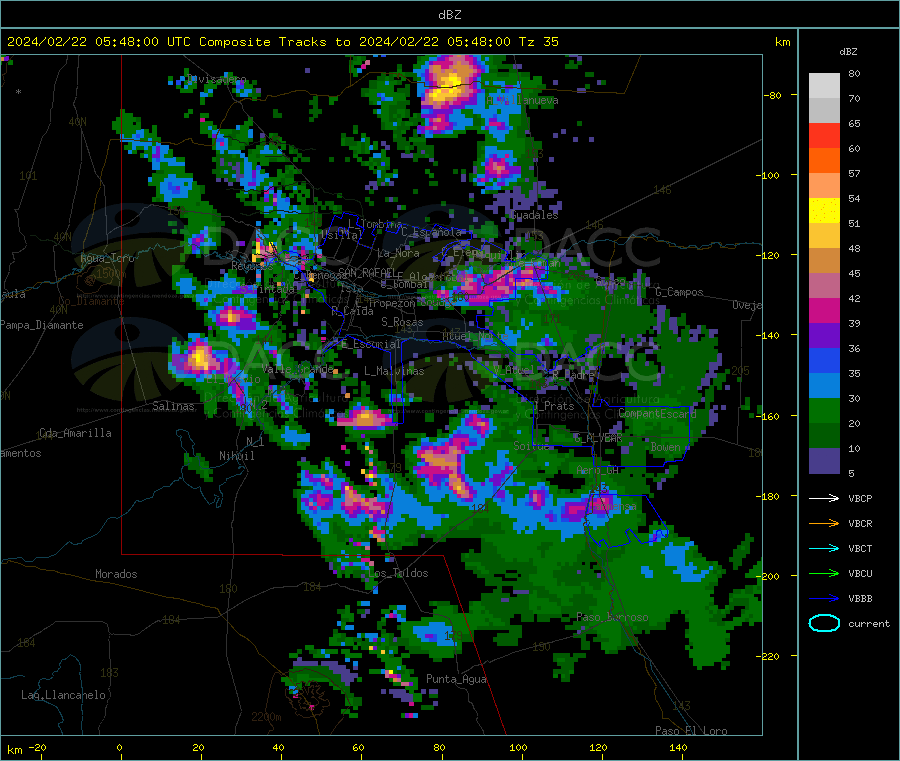900x761 pixels.
Task: Click the green VBCU arrow in legend
Action: pos(824,573)
